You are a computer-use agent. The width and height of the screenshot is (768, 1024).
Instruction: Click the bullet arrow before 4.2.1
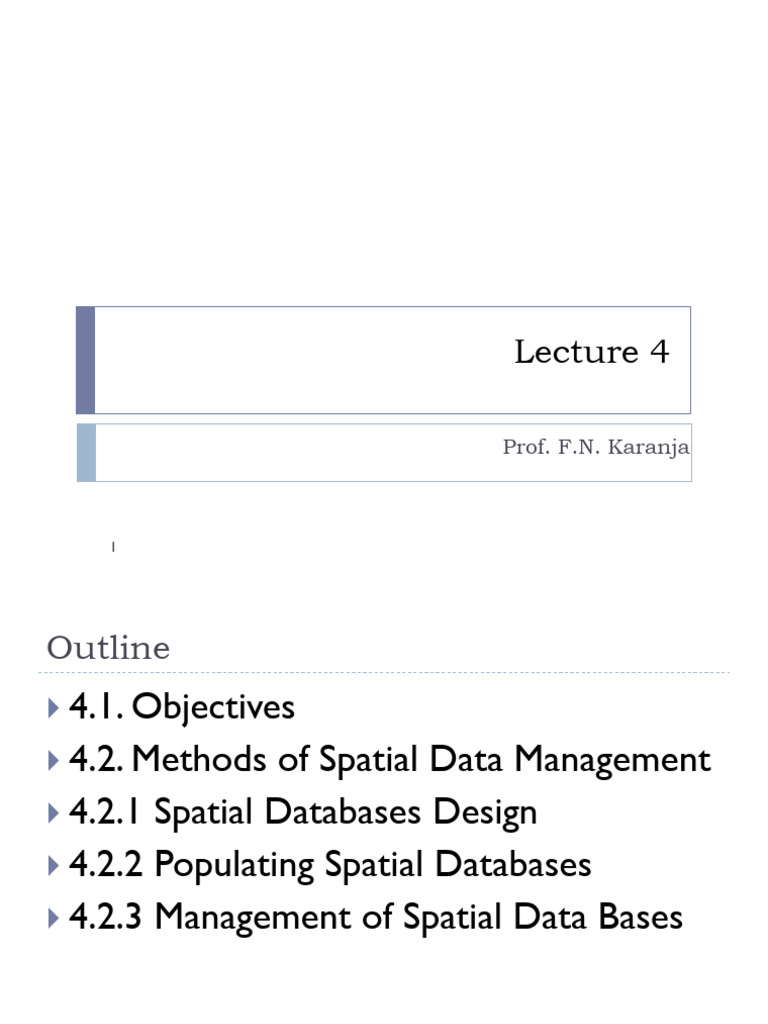(x=53, y=813)
